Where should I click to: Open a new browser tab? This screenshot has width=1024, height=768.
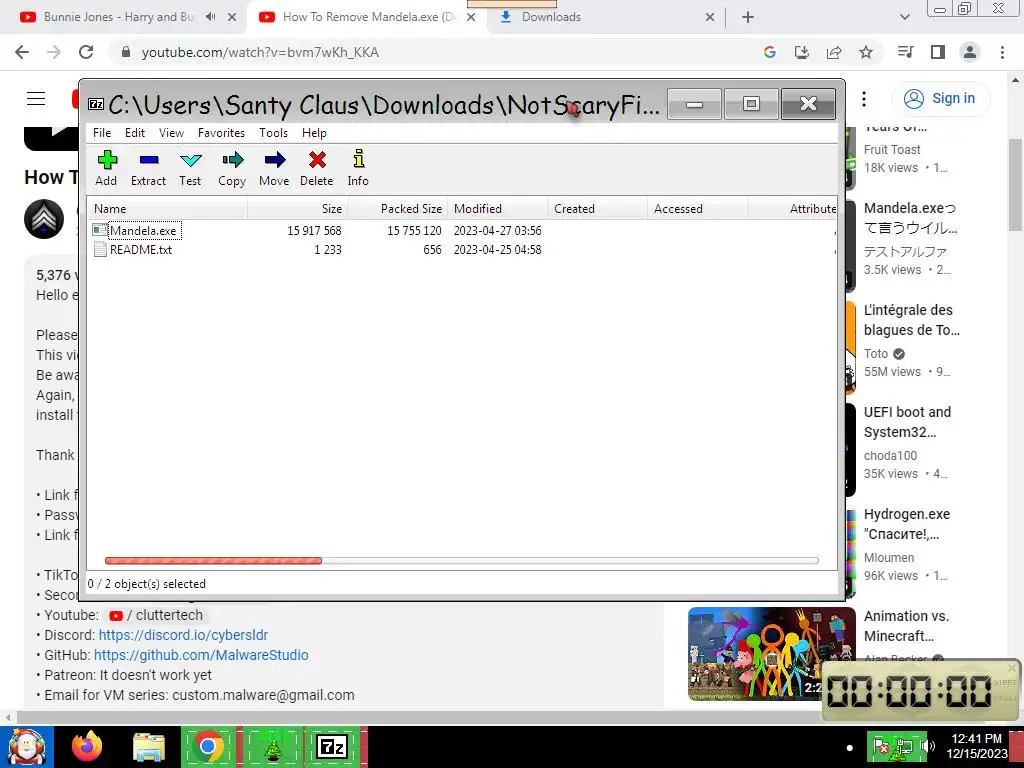tap(748, 17)
